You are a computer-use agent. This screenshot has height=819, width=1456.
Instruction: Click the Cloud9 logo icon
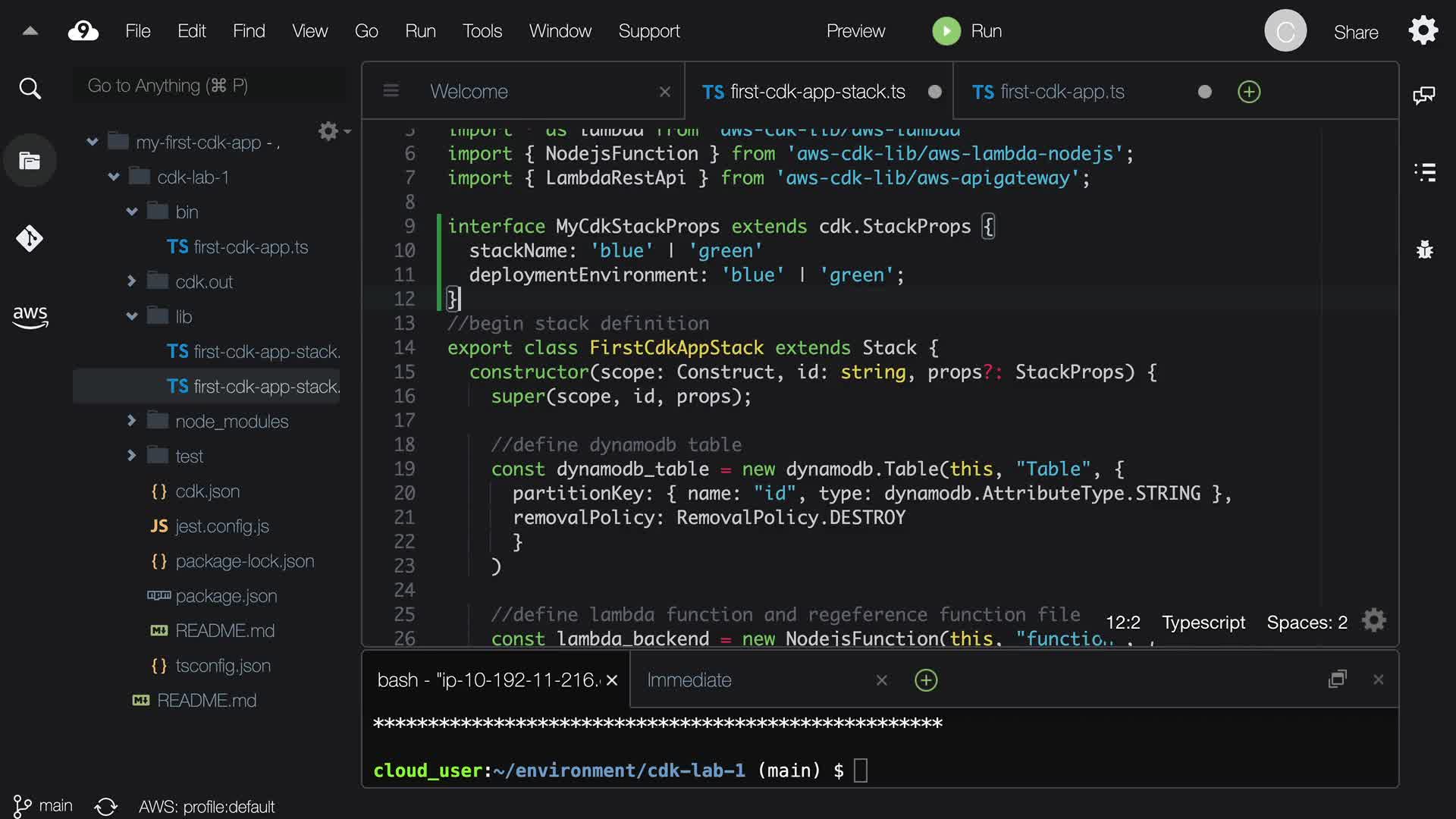click(x=83, y=31)
